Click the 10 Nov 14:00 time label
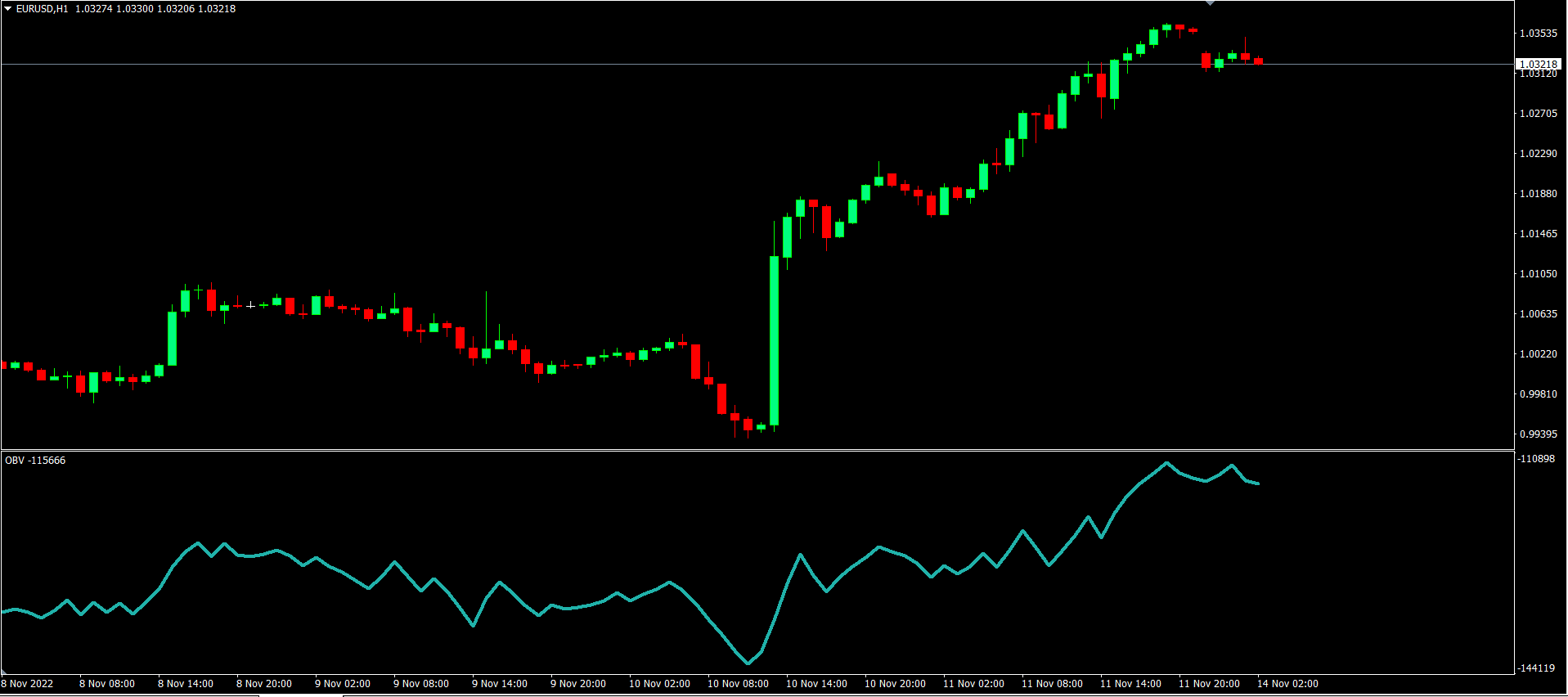The height and width of the screenshot is (697, 1568). 816,684
